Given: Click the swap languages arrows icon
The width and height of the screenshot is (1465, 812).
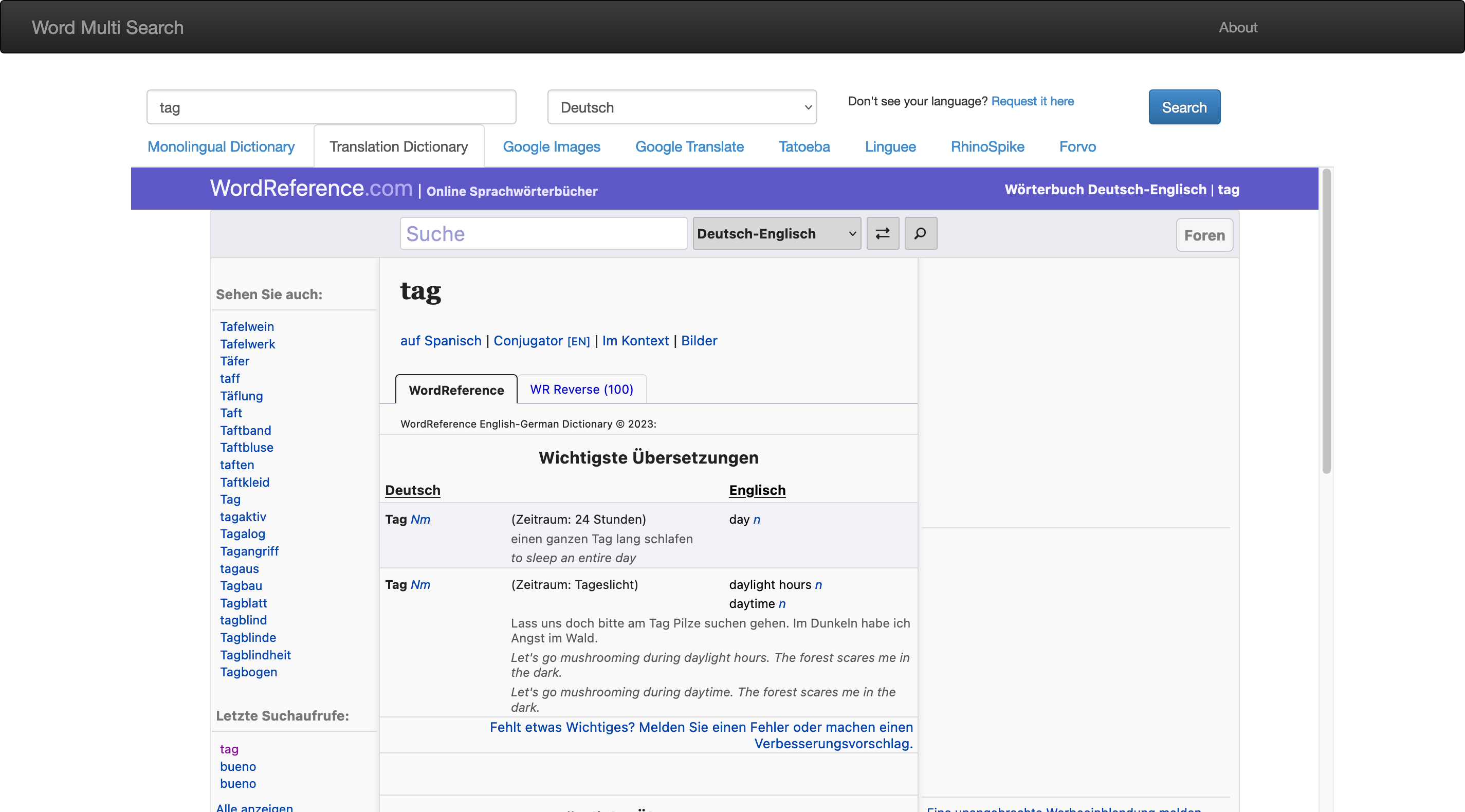Looking at the screenshot, I should click(x=882, y=234).
